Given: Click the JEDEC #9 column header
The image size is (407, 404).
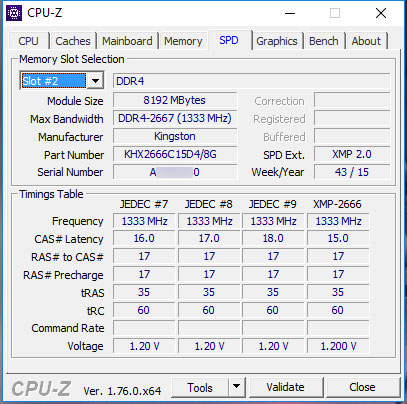Looking at the screenshot, I should click(273, 204).
